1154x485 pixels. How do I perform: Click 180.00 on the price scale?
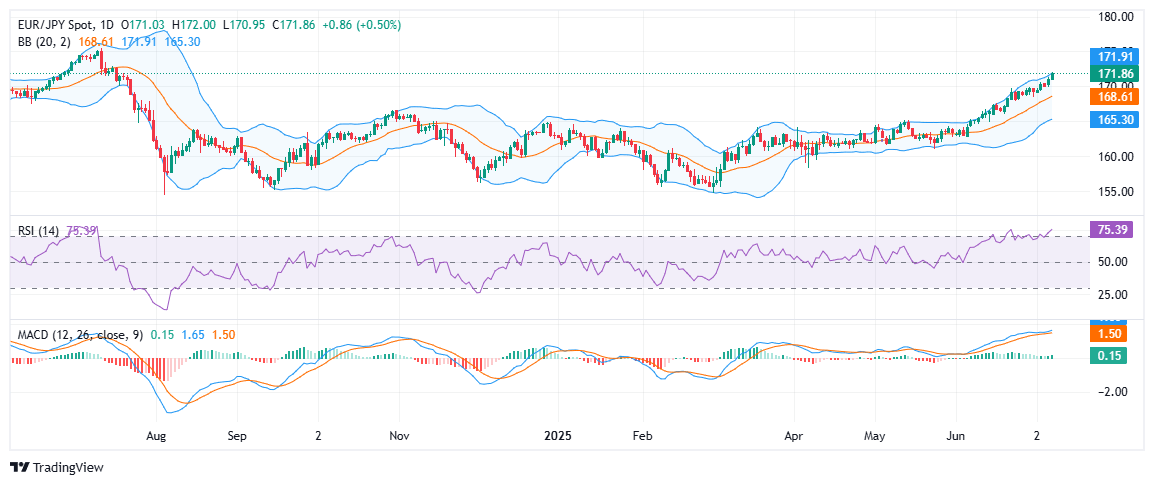(x=1114, y=17)
